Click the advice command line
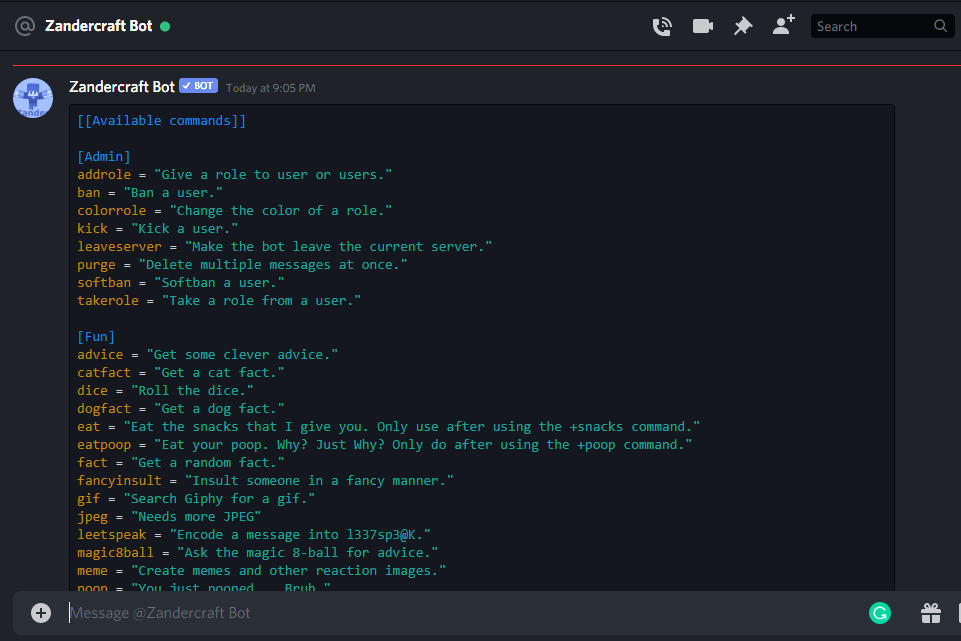Image resolution: width=961 pixels, height=641 pixels. [208, 355]
